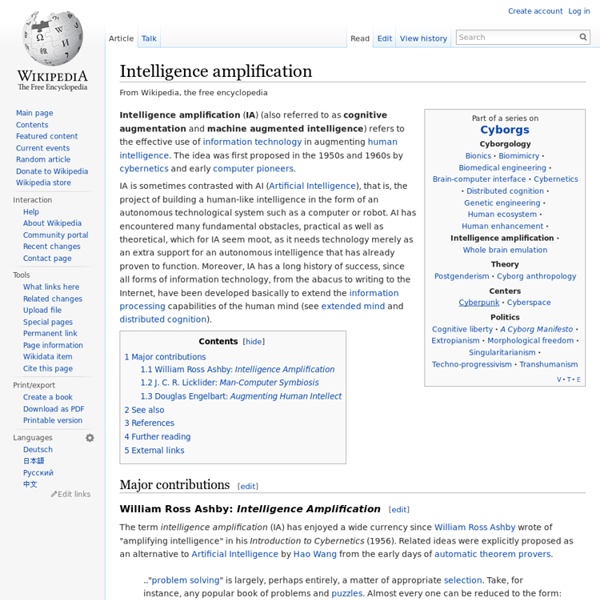Visit the Wikipedia store link
The width and height of the screenshot is (600, 600).
pos(43,183)
